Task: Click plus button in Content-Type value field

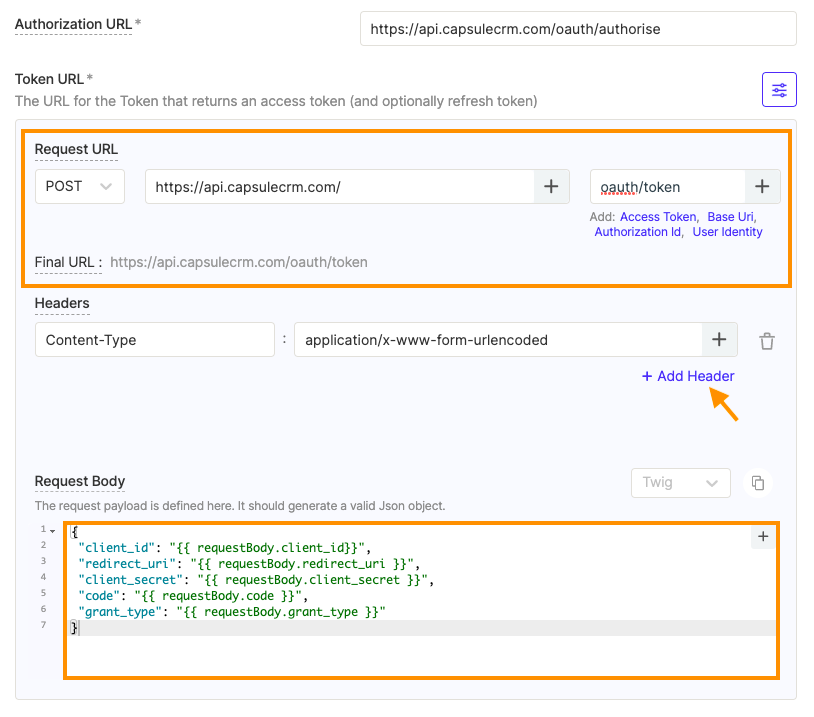Action: click(719, 340)
